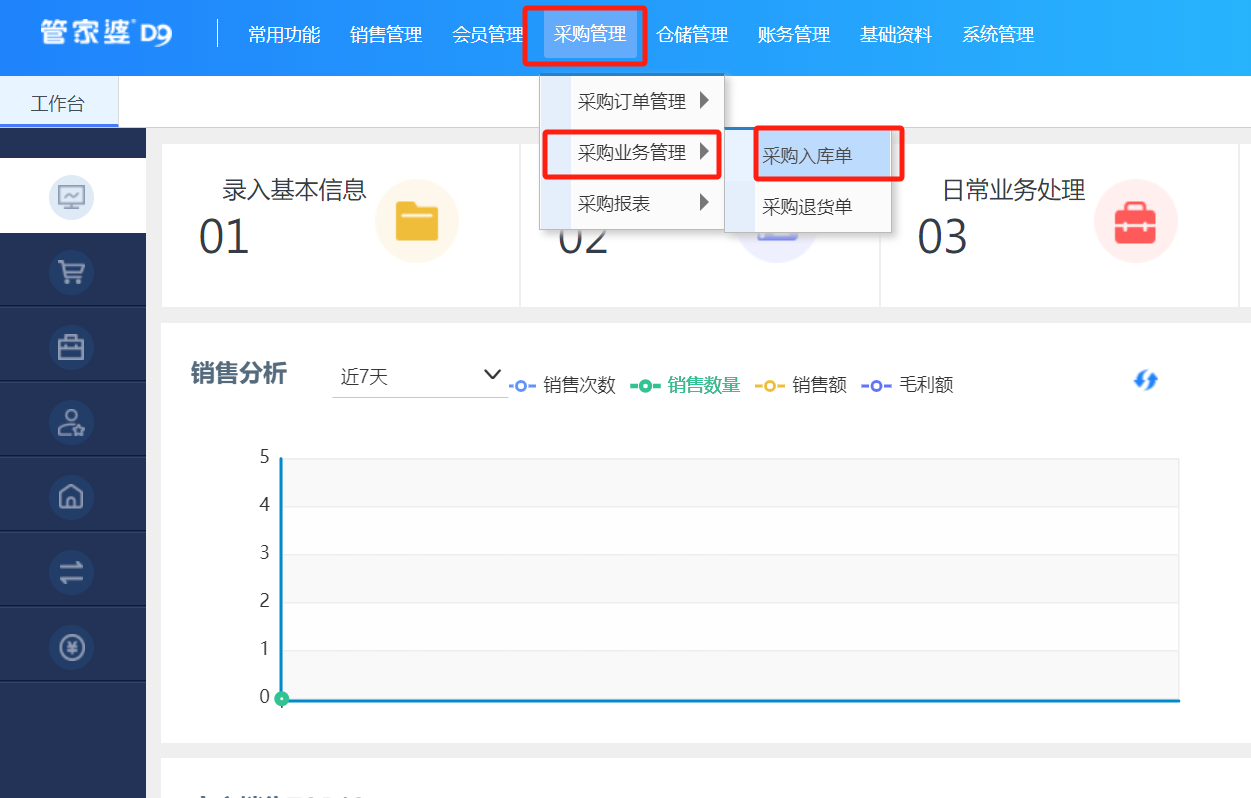This screenshot has height=798, width=1251.
Task: Expand the 采购报表 submenu
Action: (x=632, y=203)
